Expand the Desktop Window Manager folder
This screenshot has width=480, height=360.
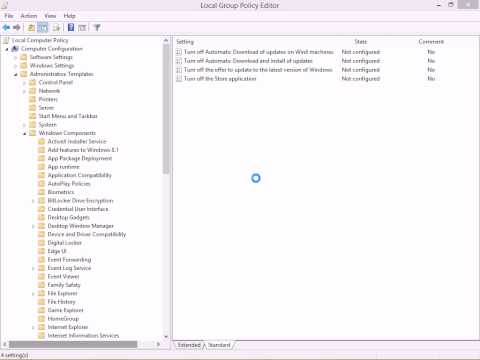click(x=33, y=226)
